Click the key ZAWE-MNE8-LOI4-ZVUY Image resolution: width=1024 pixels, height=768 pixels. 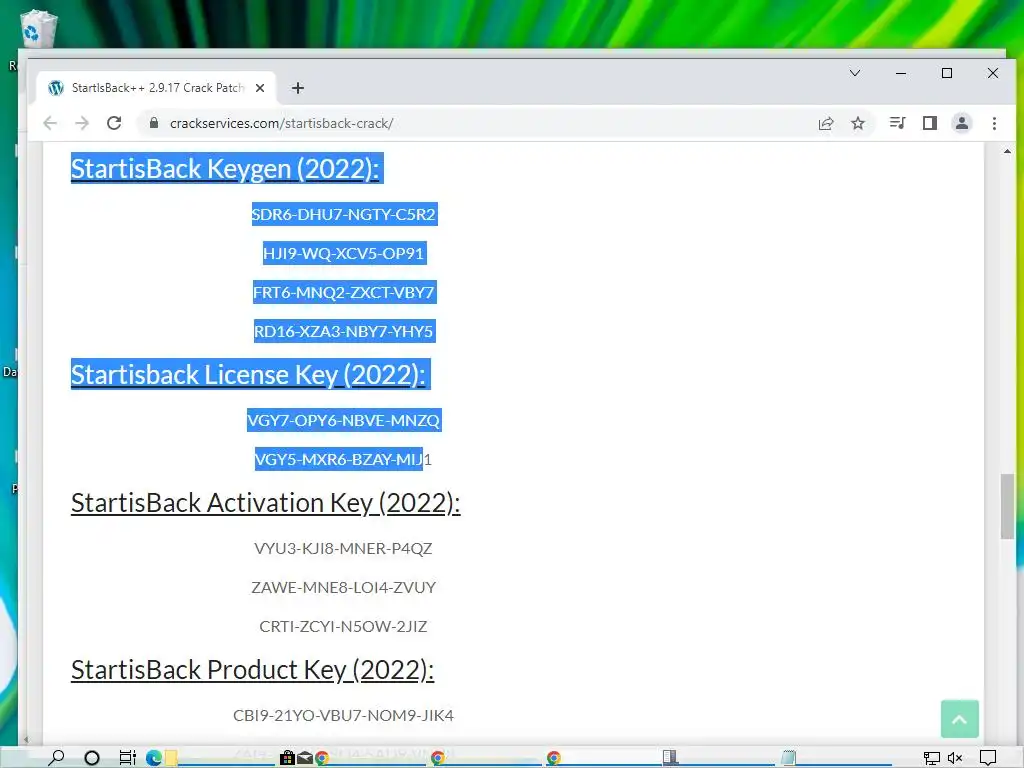coord(344,588)
